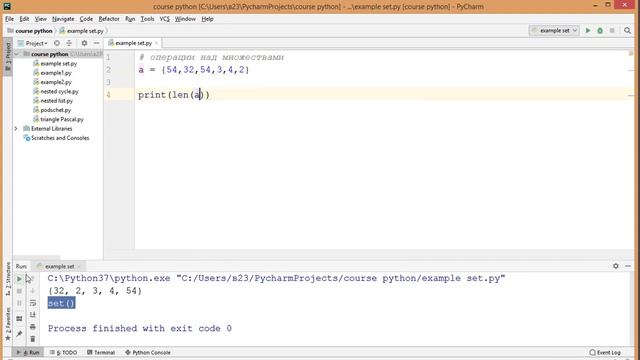This screenshot has height=360, width=640.
Task: Toggle the 2: Structure side tab
Action: click(x=7, y=279)
